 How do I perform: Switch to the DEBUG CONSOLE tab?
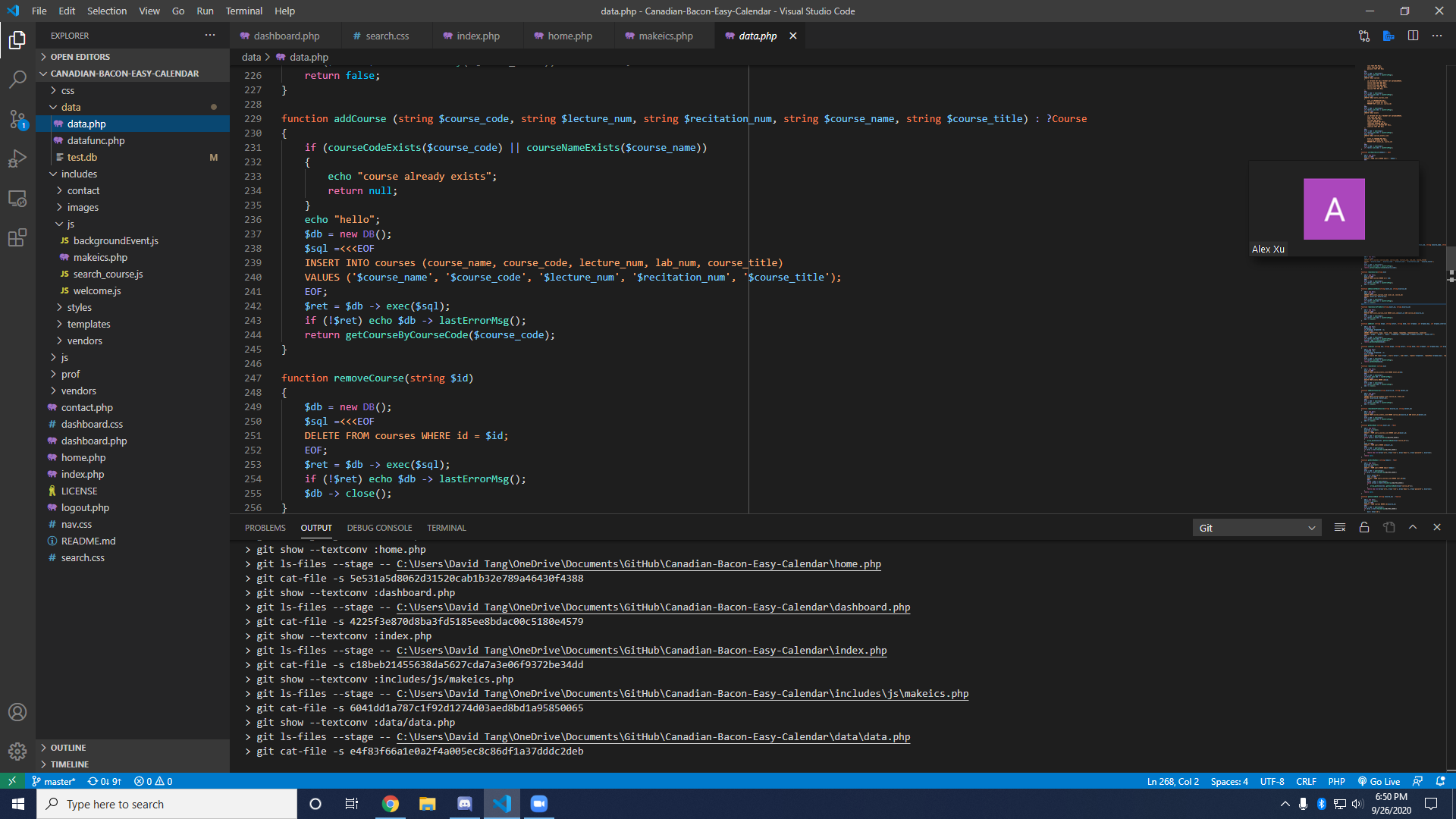379,528
